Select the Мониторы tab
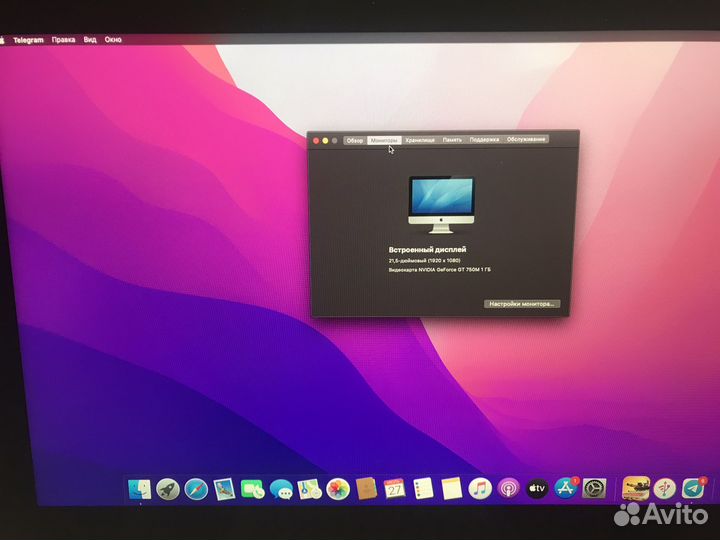The height and width of the screenshot is (540, 720). [x=384, y=140]
